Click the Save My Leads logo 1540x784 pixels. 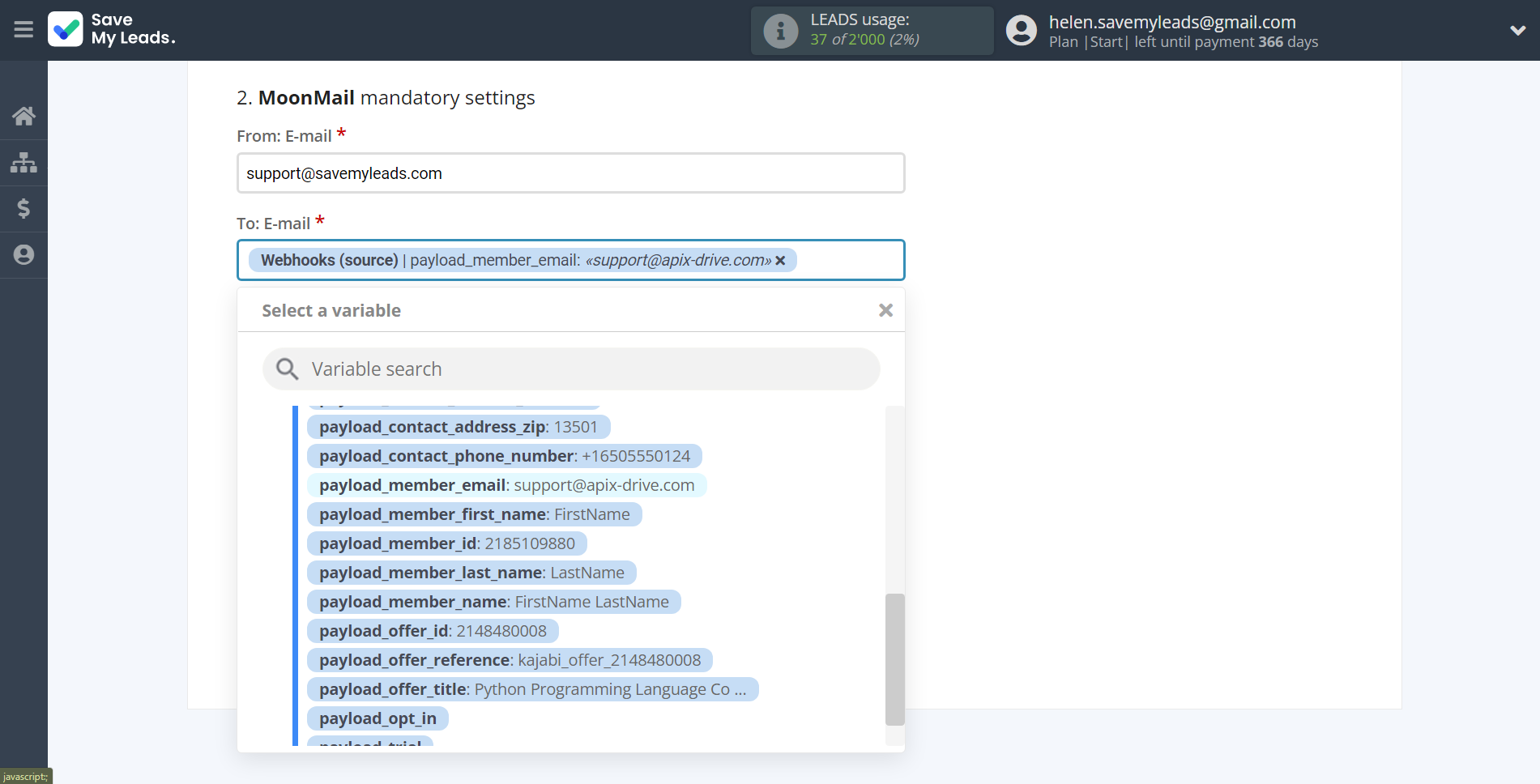112,29
